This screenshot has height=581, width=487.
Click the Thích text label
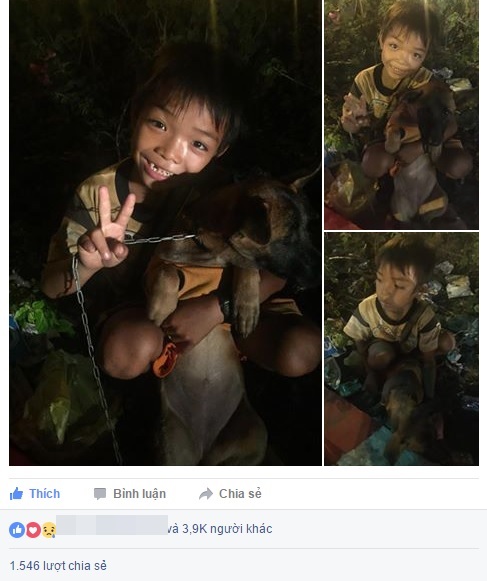coord(44,494)
